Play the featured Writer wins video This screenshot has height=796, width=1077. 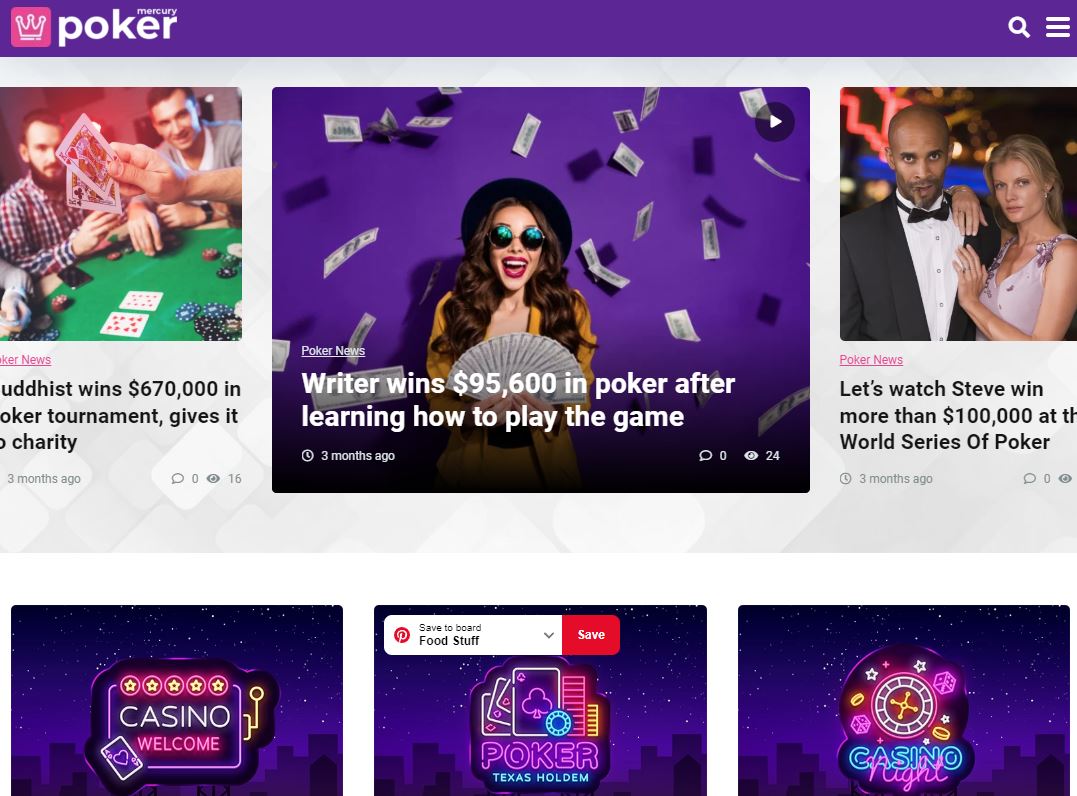point(775,122)
